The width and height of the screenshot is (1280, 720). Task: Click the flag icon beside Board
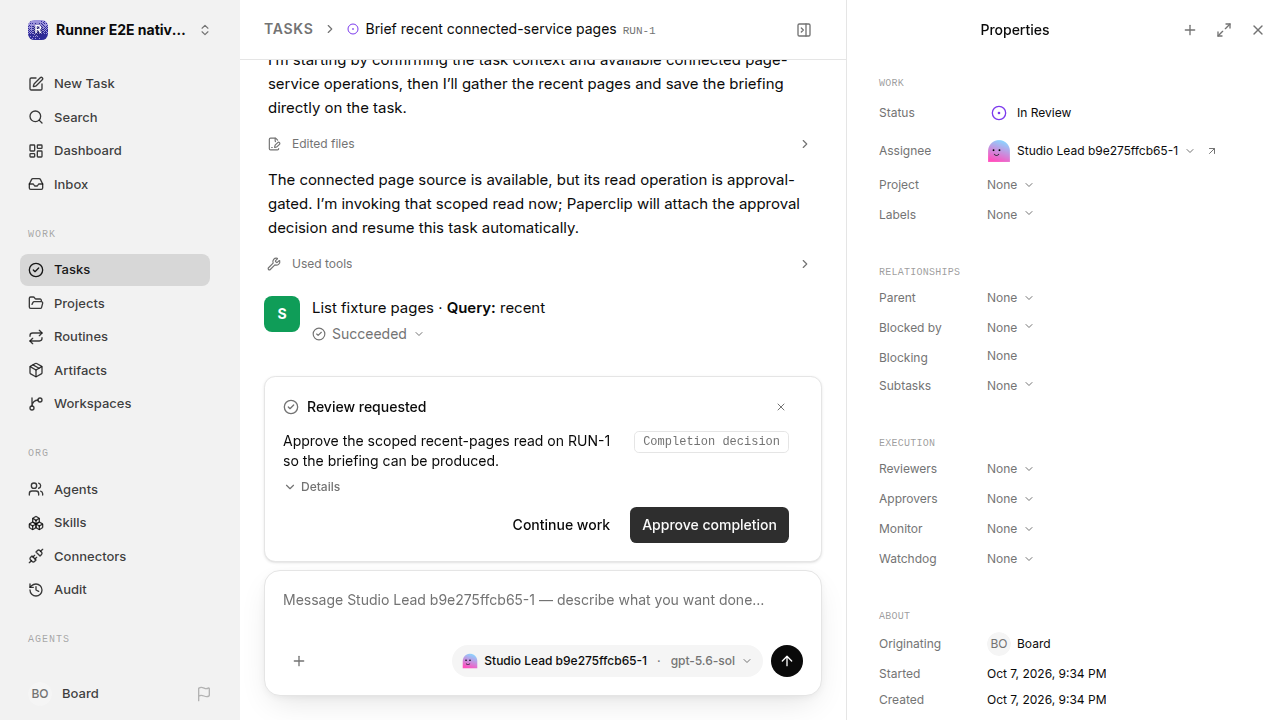tap(204, 694)
